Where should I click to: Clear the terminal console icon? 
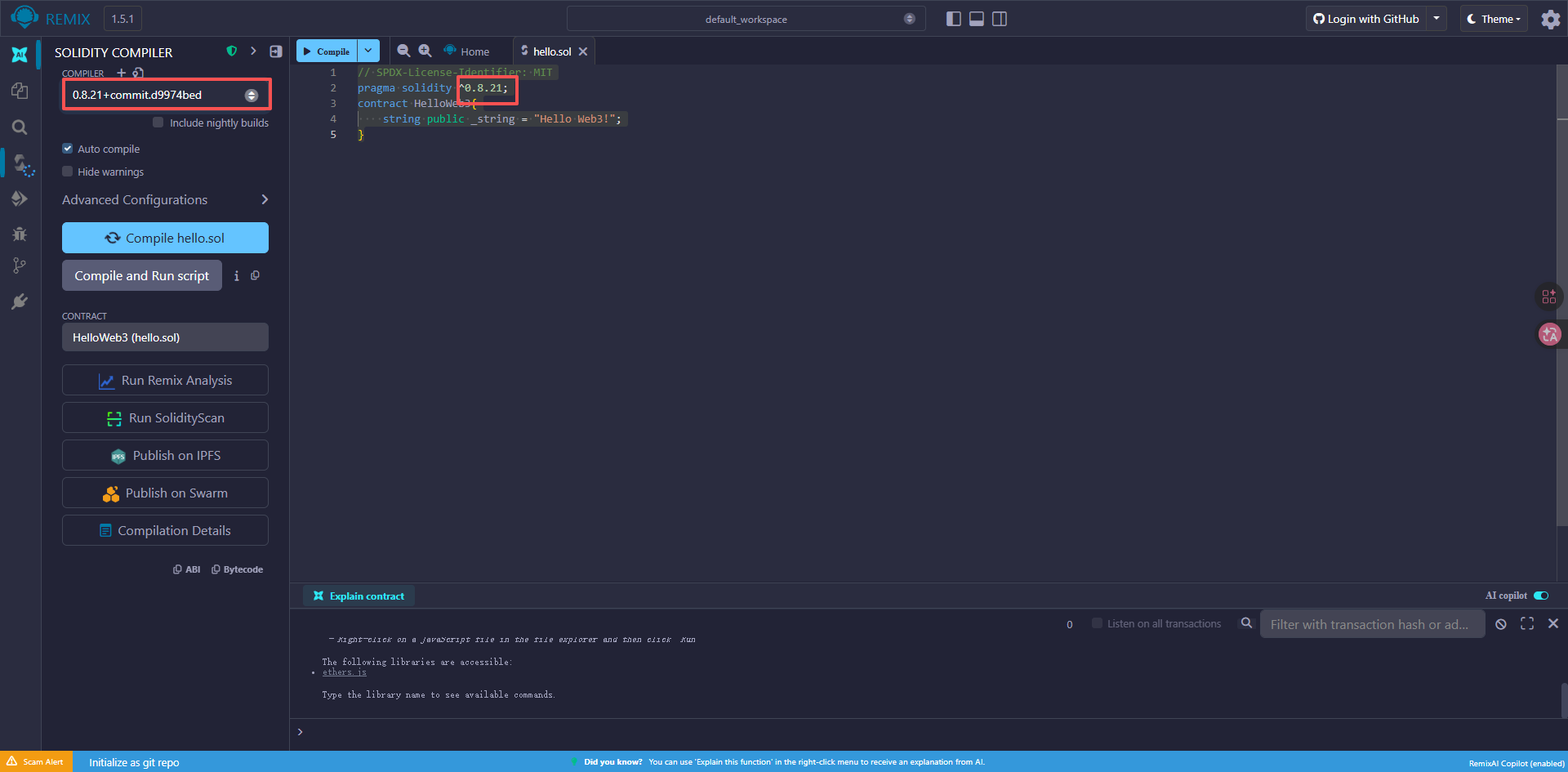[x=1500, y=624]
